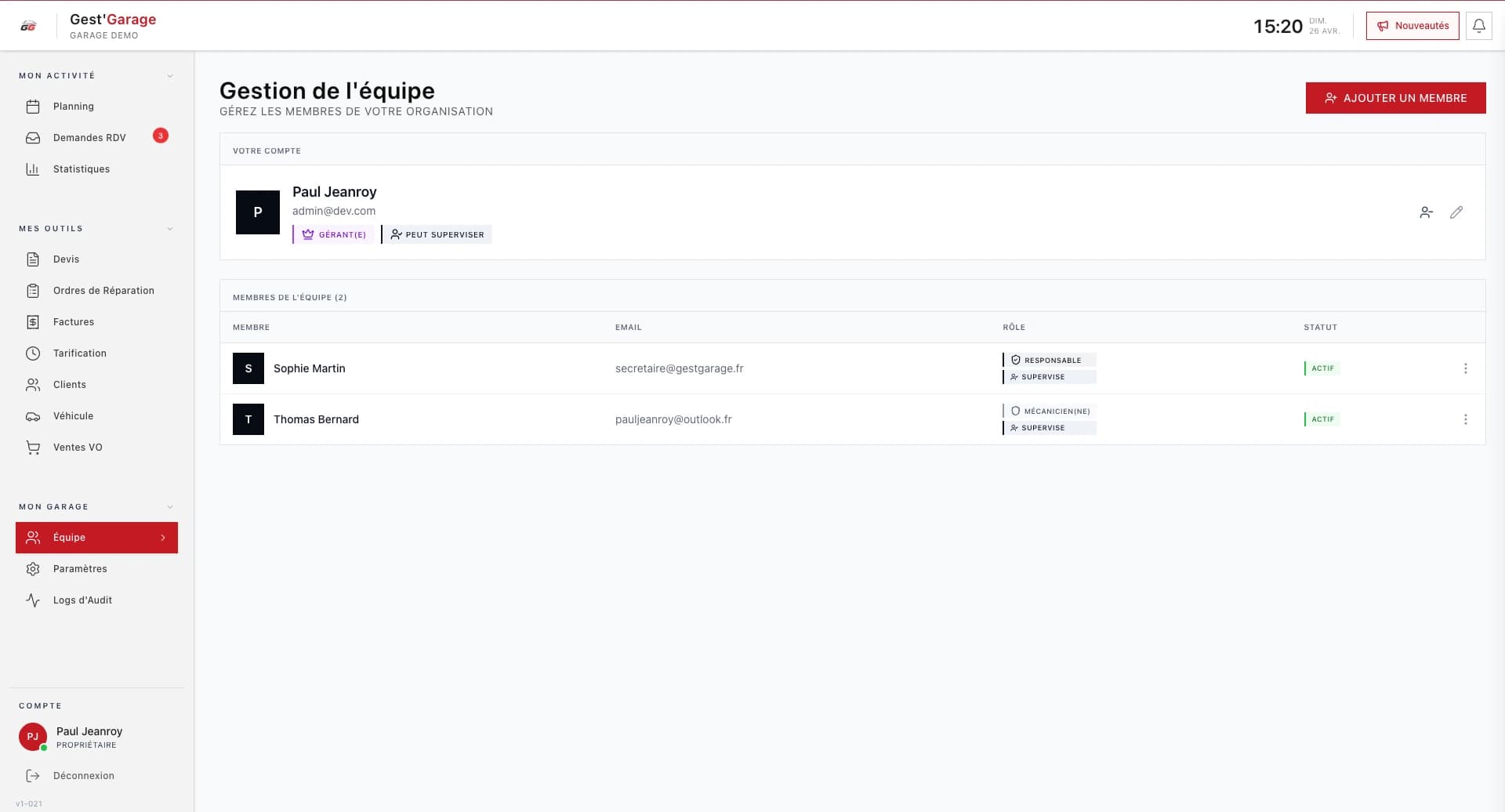Click the Ordres de Réparation clipboard icon
The image size is (1505, 812).
(33, 291)
